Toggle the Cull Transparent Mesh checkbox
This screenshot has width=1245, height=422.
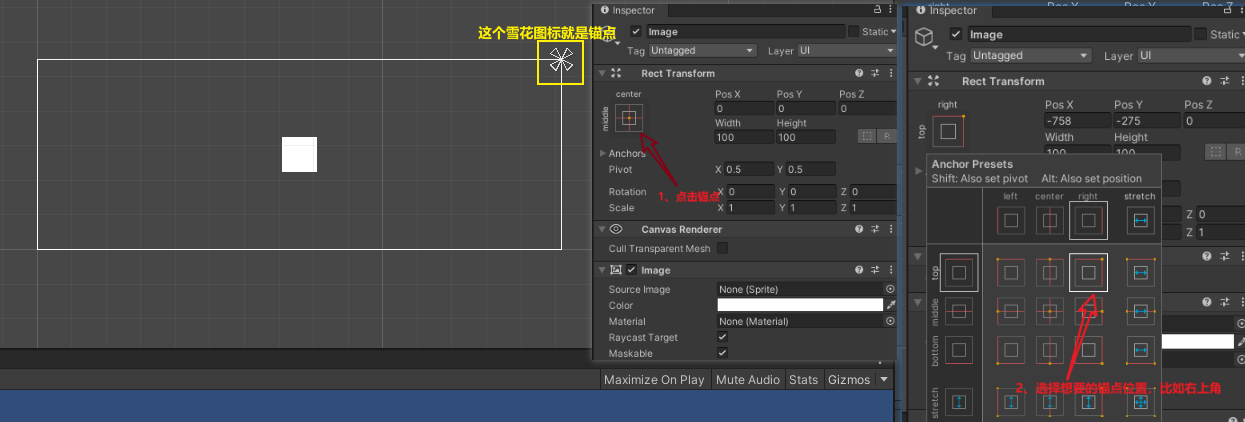pos(722,249)
